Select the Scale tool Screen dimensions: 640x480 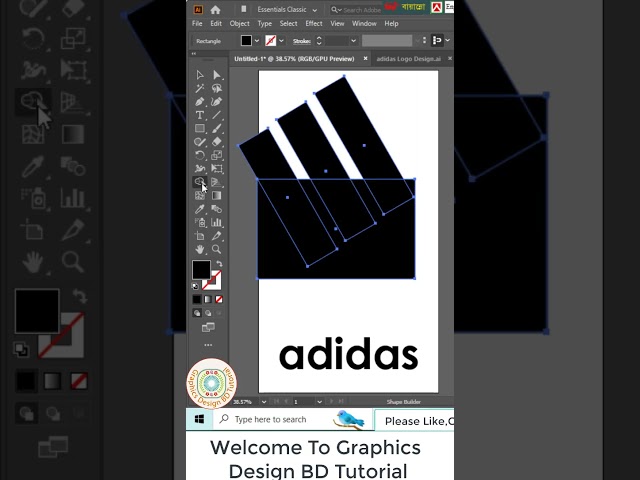[x=217, y=155]
